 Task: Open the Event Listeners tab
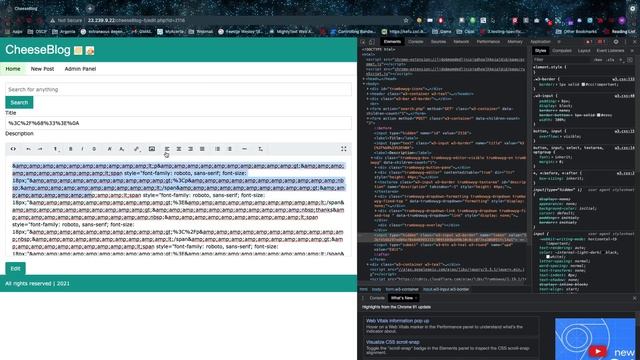(x=610, y=51)
